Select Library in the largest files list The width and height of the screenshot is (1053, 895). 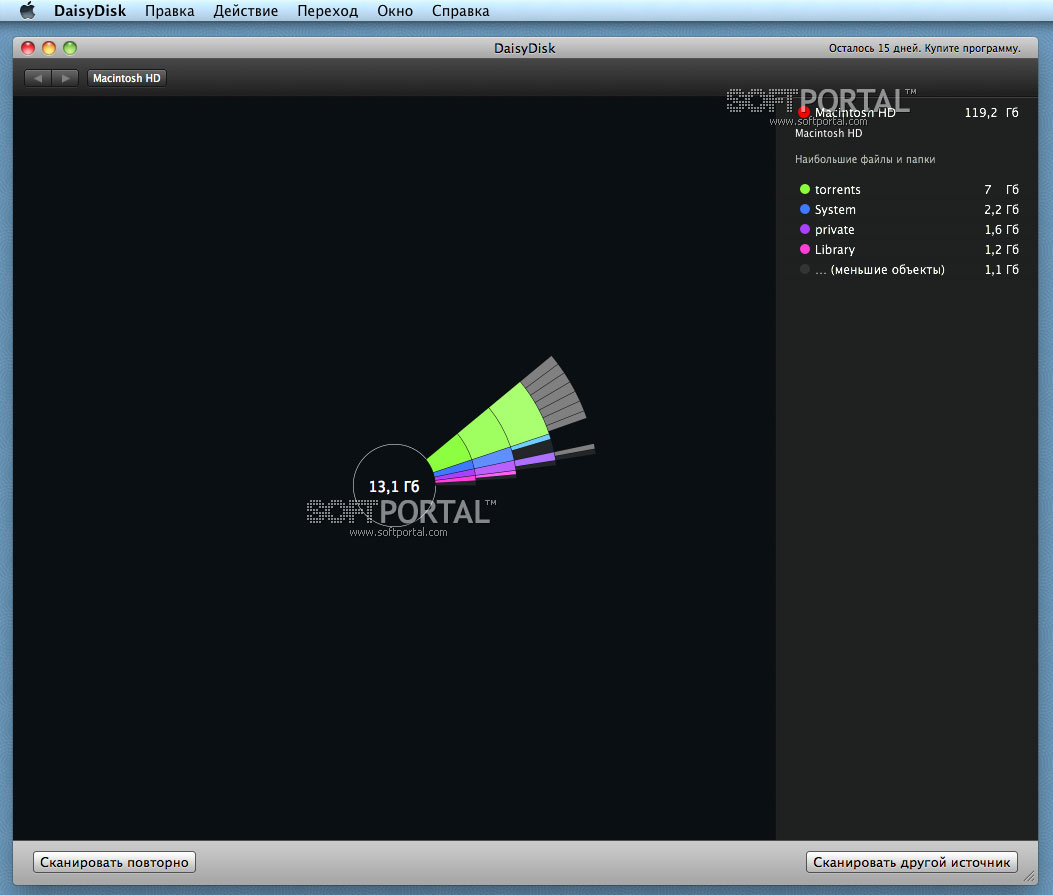909,249
